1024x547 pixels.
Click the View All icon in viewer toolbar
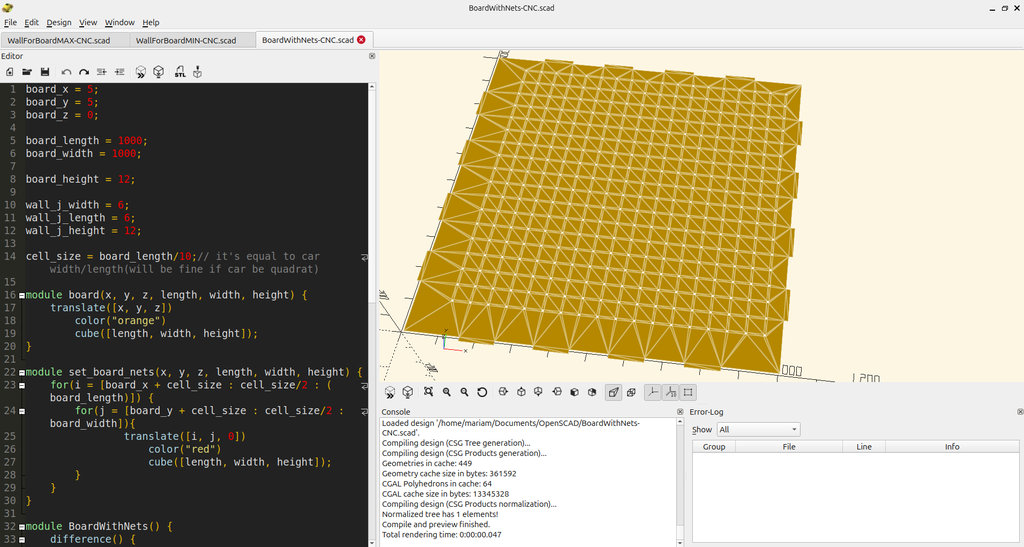[428, 393]
